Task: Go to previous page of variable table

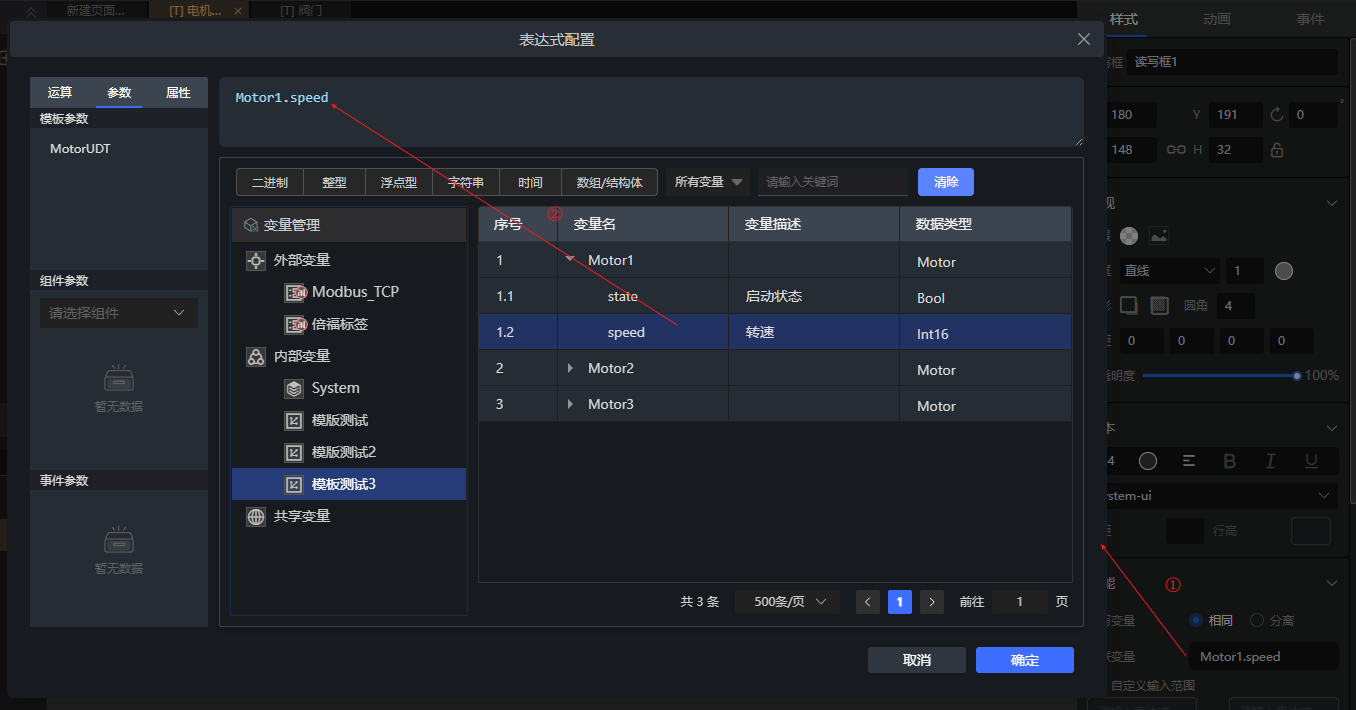Action: [868, 602]
